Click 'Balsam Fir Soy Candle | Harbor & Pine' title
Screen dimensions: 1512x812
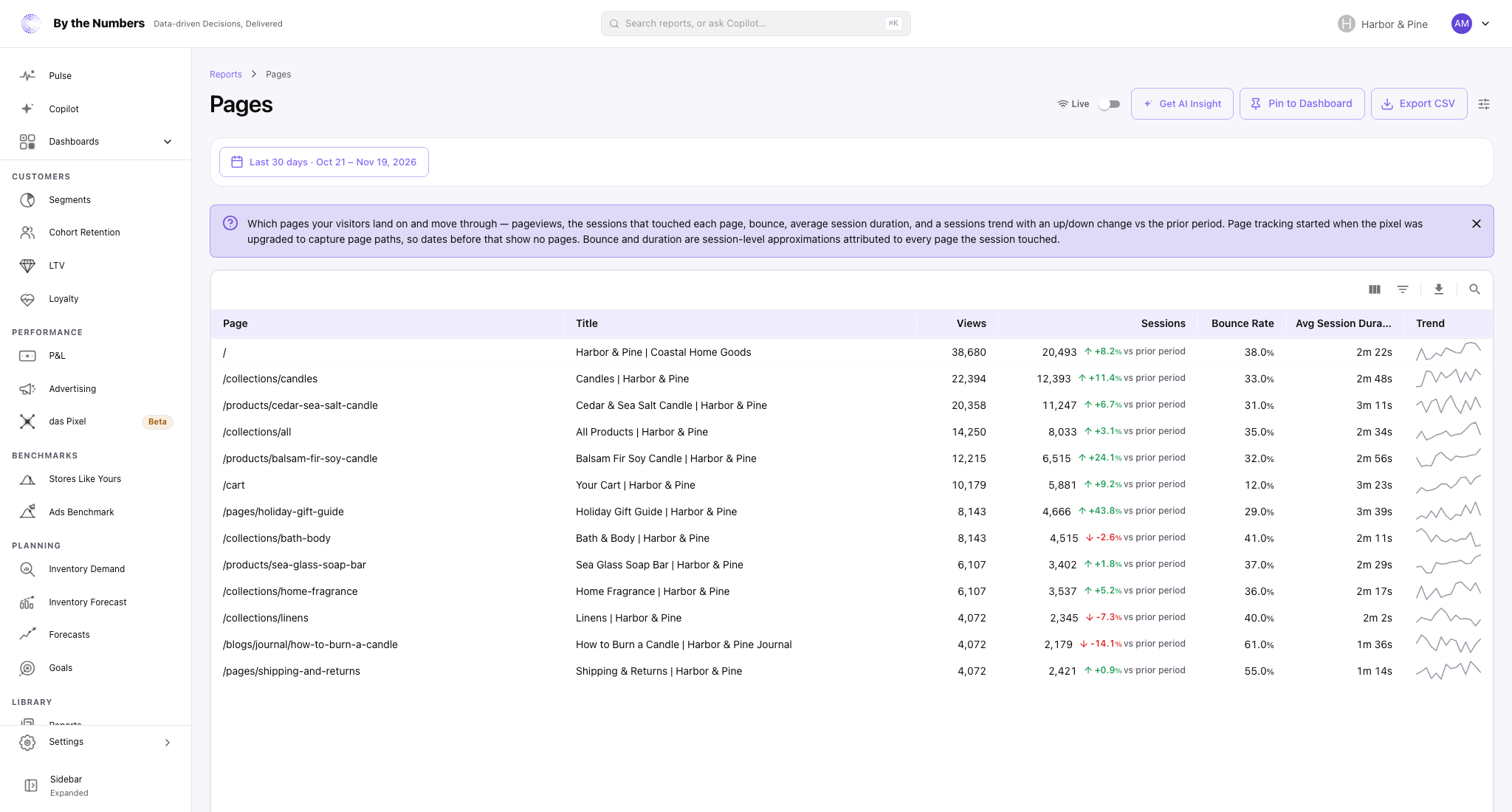(666, 458)
